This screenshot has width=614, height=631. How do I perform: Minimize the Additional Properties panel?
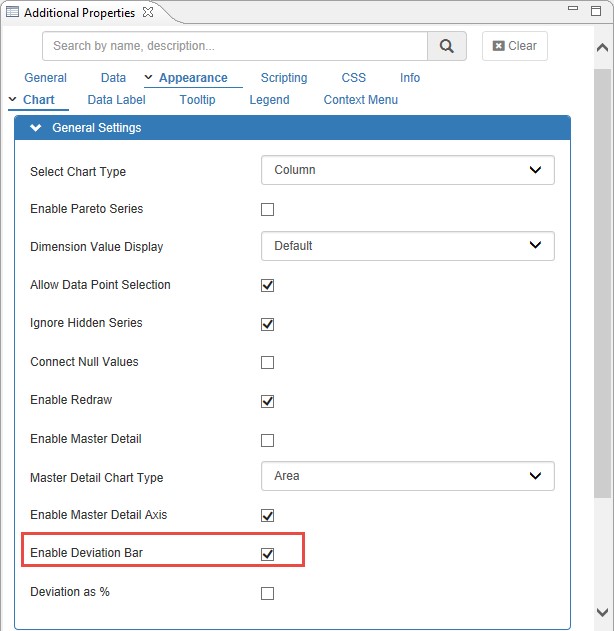click(572, 11)
